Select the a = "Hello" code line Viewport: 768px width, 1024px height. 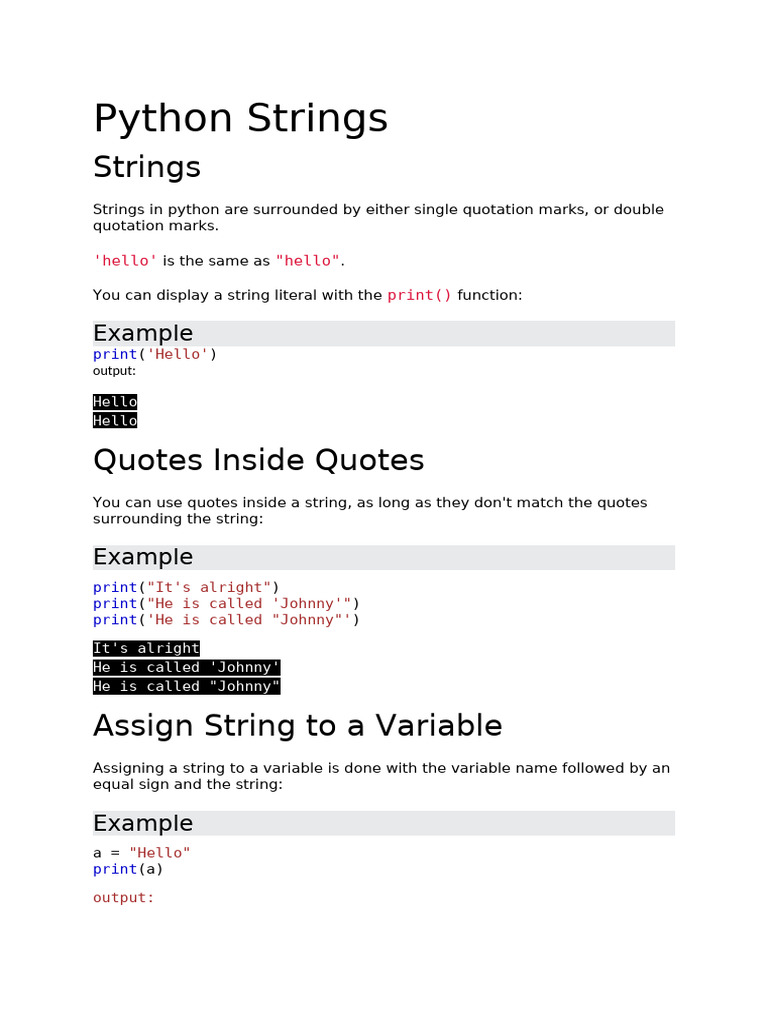coord(142,853)
